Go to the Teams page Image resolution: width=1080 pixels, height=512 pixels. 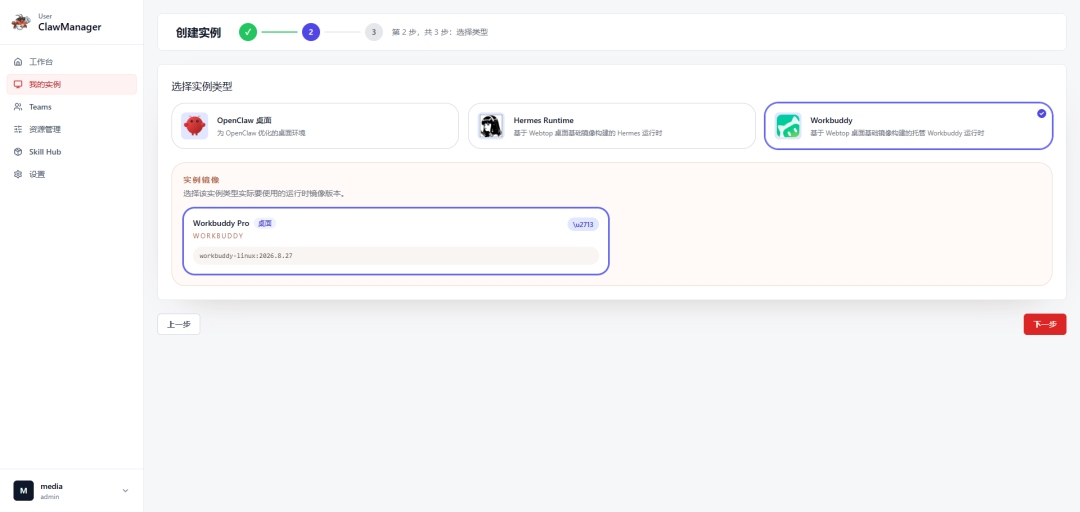point(72,107)
